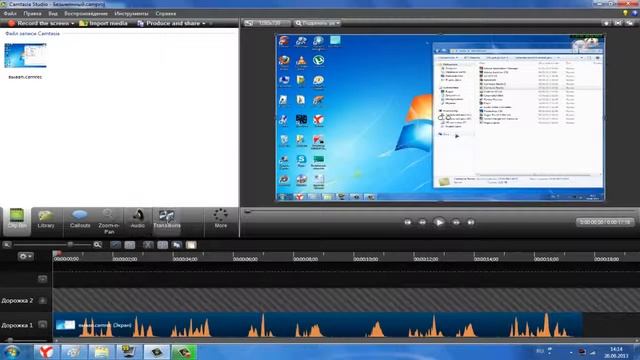Viewport: 640px width, 360px height.
Task: Click the redo button on timeline toolbar
Action: pos(130,245)
